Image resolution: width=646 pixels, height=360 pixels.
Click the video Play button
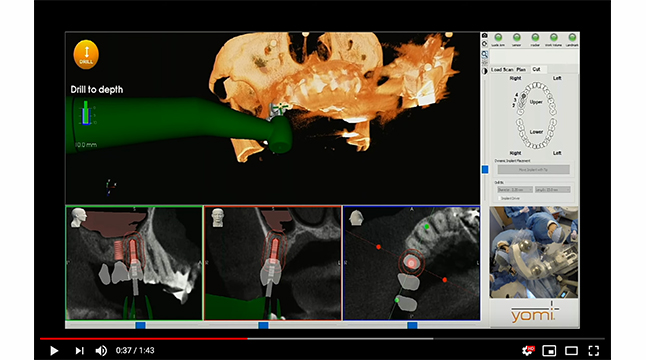coord(54,351)
